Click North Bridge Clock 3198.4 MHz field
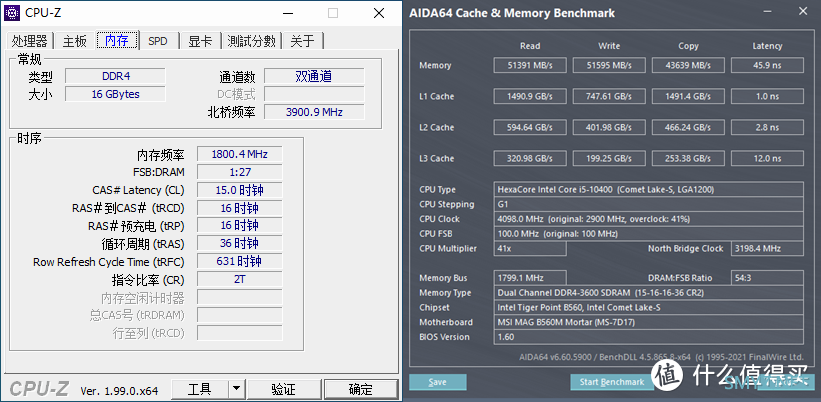Image resolution: width=821 pixels, height=402 pixels. point(767,248)
